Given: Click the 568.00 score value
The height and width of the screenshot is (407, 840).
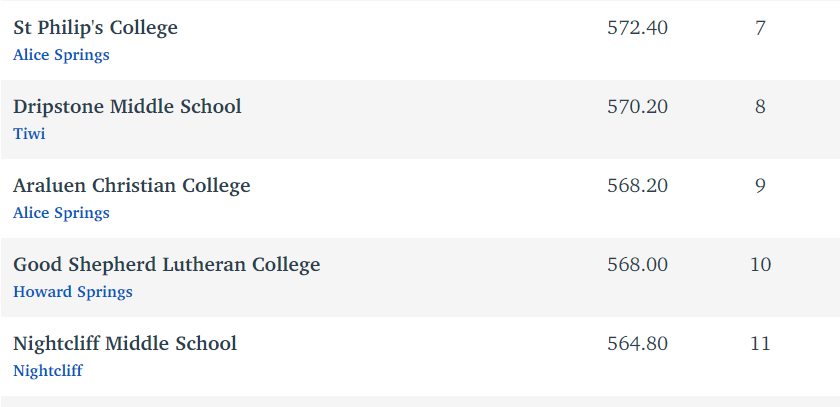Looking at the screenshot, I should (x=638, y=265).
